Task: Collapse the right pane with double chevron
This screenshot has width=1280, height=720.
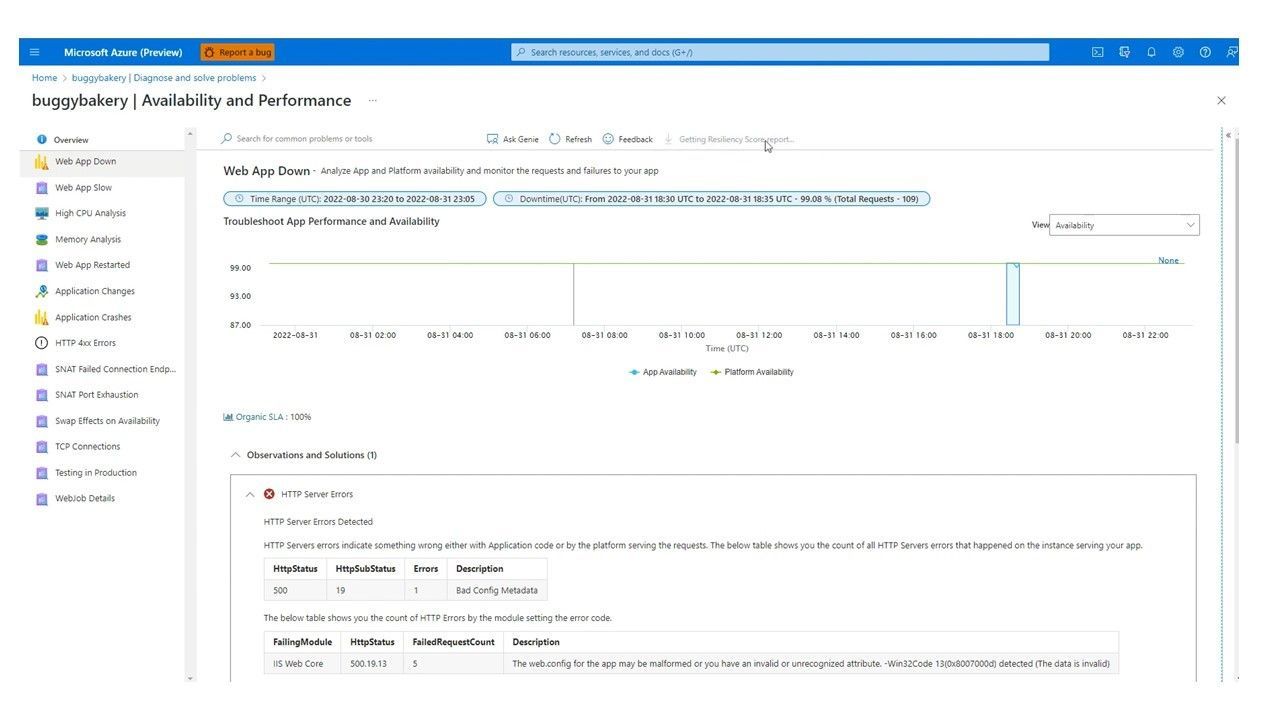Action: [1228, 135]
